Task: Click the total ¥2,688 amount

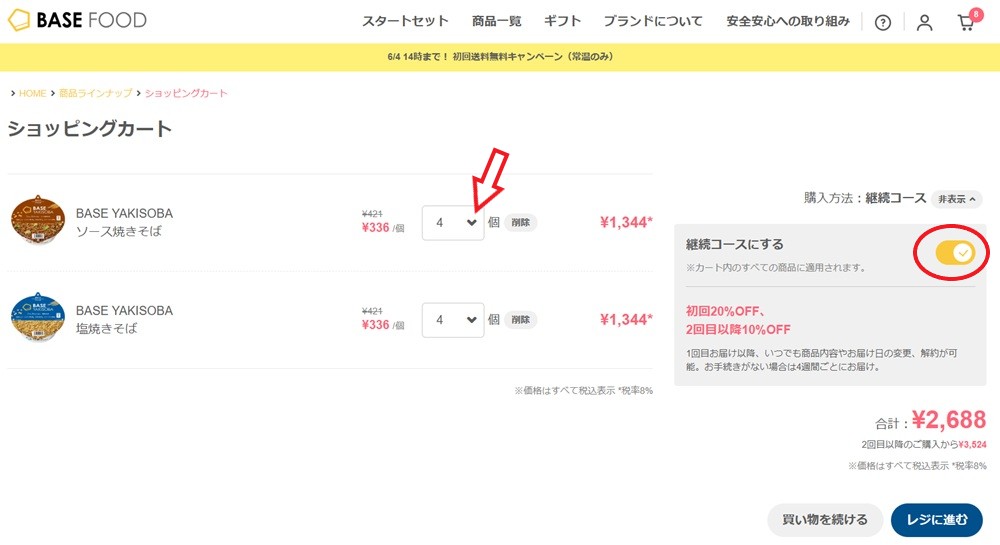Action: (x=948, y=420)
